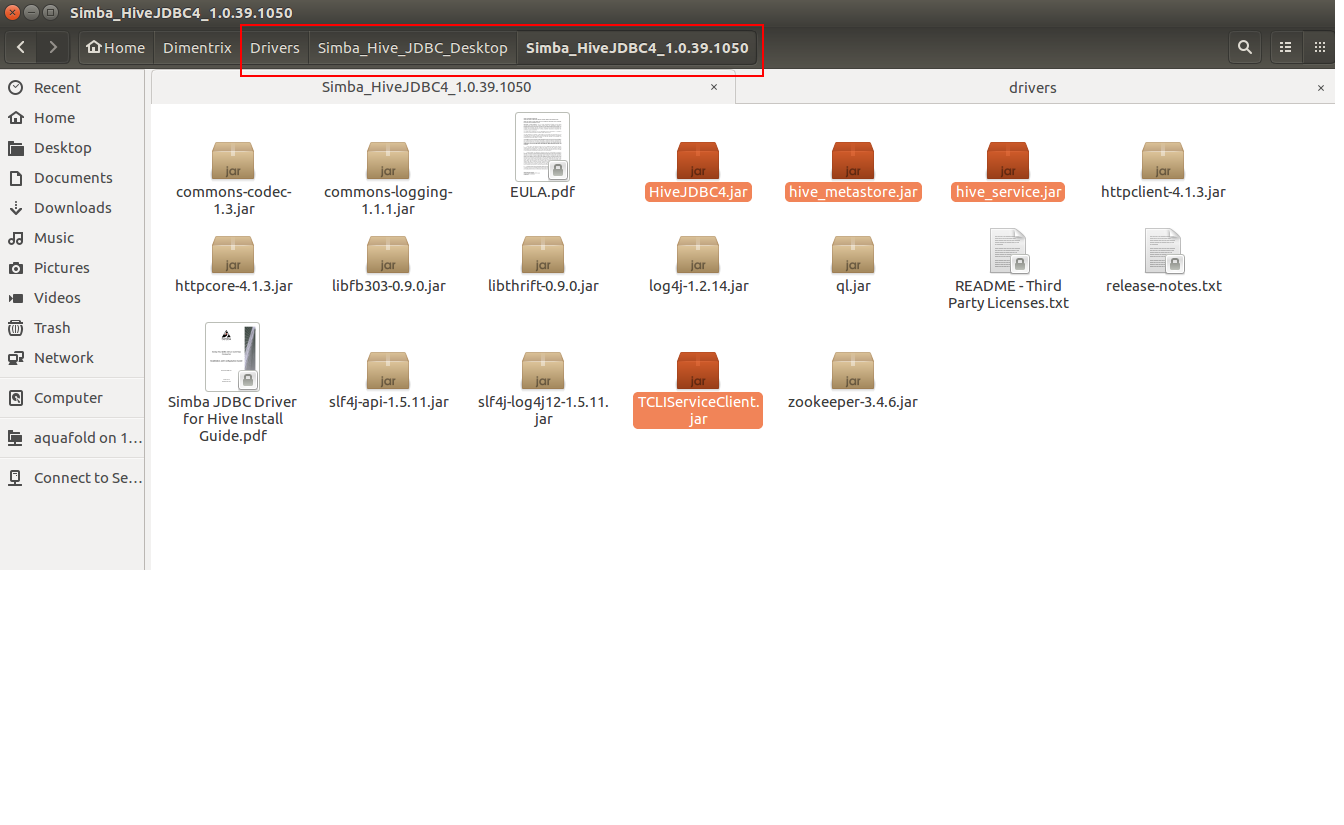This screenshot has height=825, width=1344.
Task: Navigate to Home in the path bar
Action: coord(116,47)
